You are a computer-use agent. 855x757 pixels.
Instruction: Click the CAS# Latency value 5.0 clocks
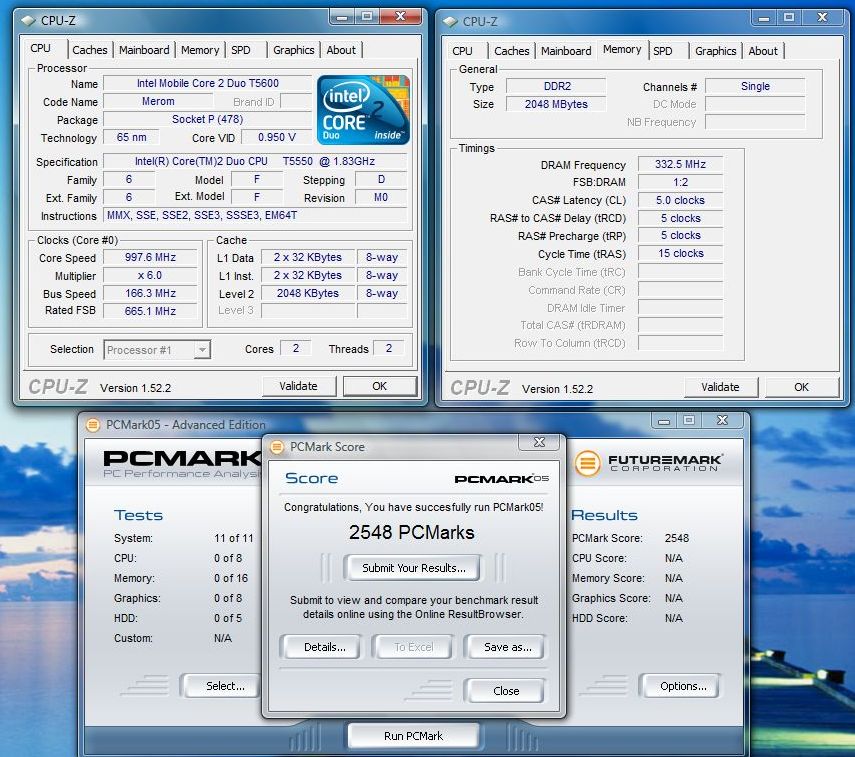click(681, 200)
